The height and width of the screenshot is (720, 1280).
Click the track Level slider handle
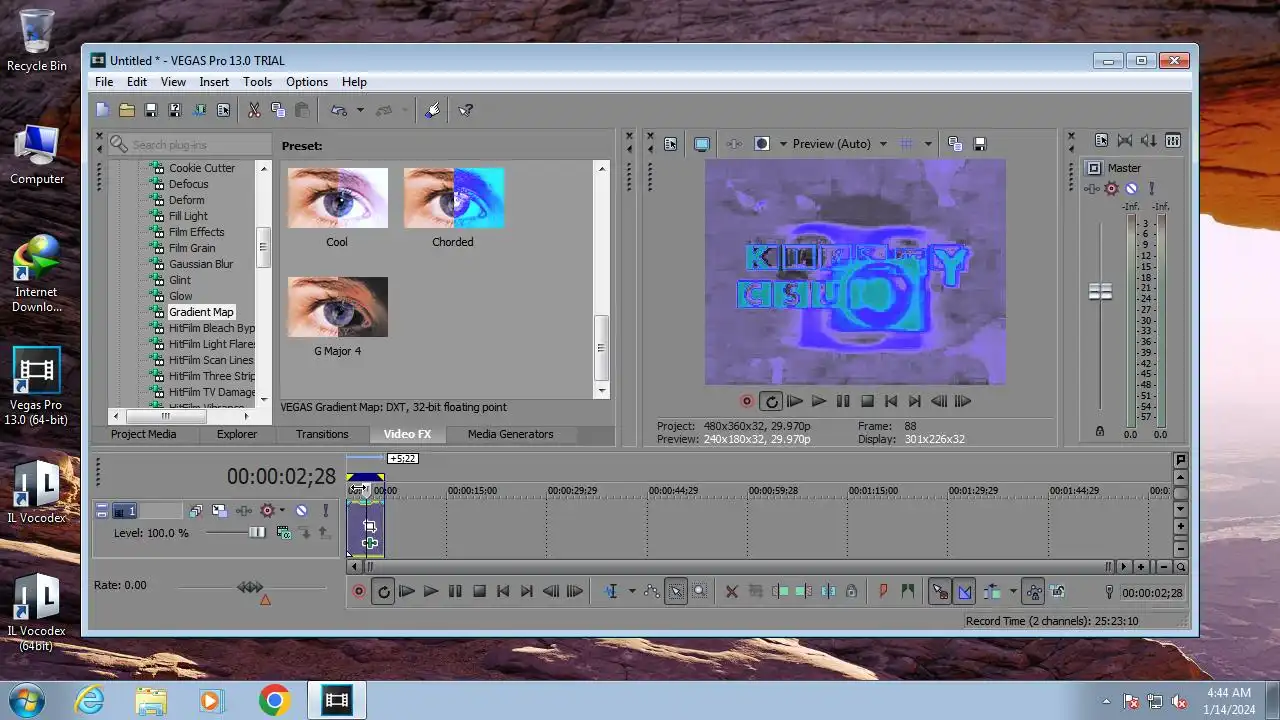[257, 533]
